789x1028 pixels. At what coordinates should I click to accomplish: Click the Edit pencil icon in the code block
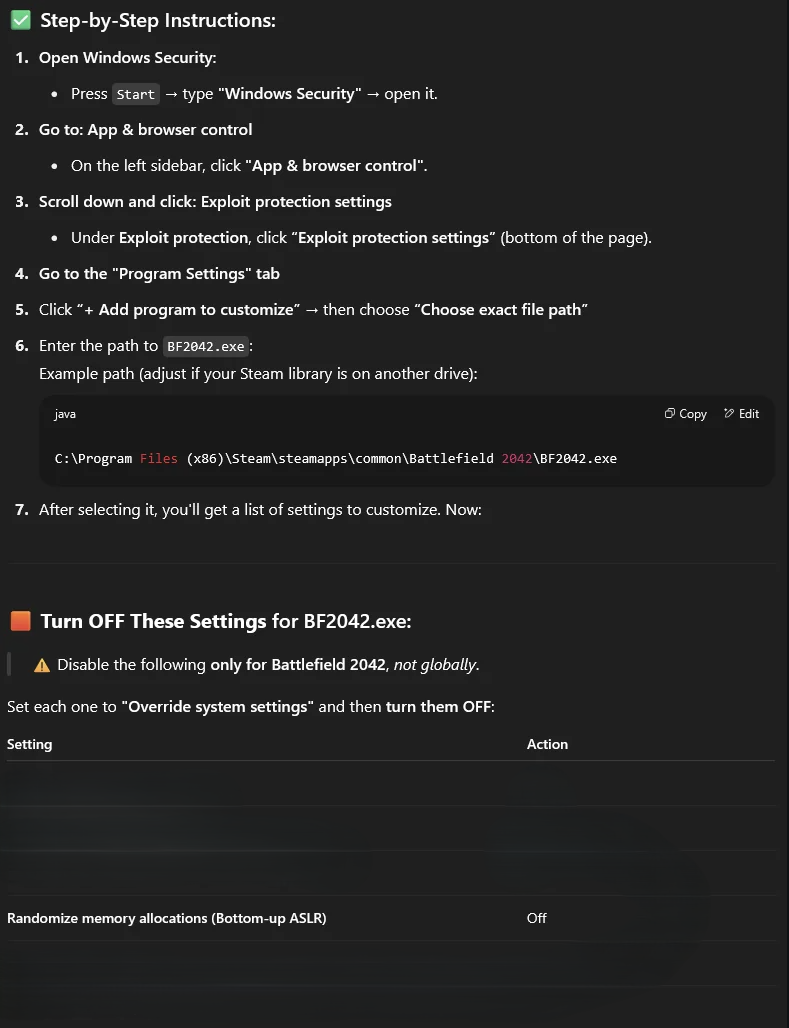click(x=729, y=414)
